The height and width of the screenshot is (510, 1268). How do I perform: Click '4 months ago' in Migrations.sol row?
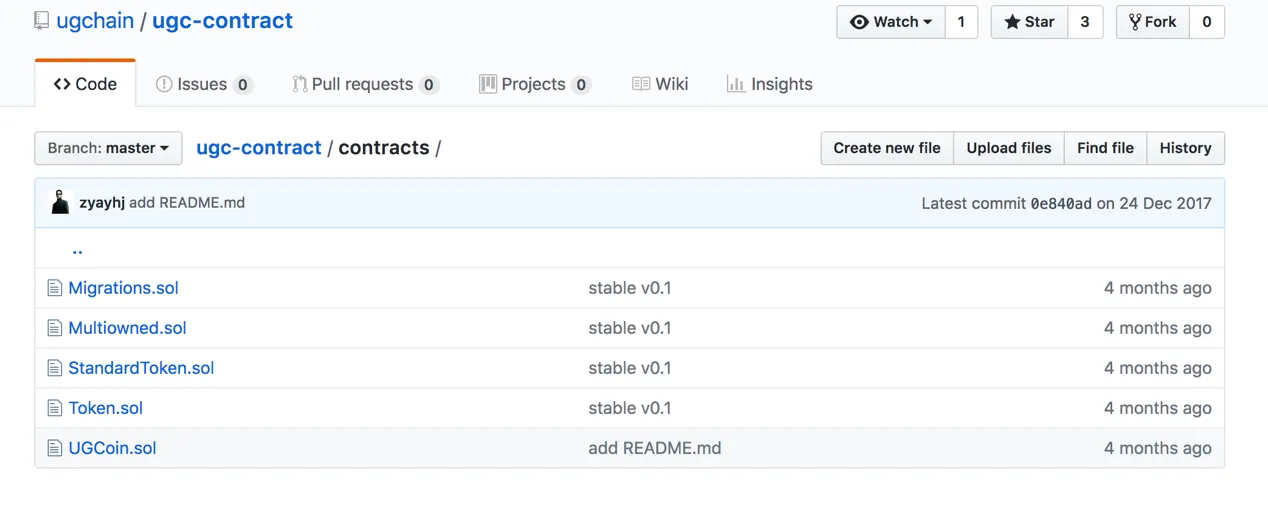(1158, 288)
